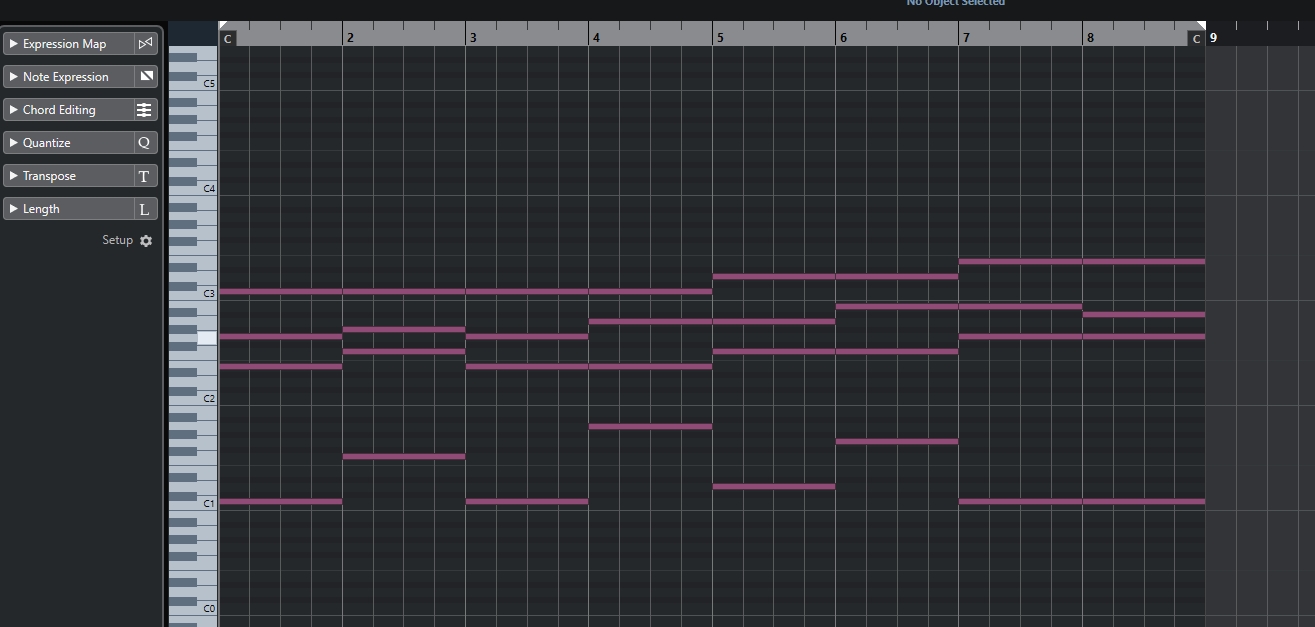Screen dimensions: 1315x627
Task: Select the C1 bass note in bar 8
Action: [x=1144, y=501]
